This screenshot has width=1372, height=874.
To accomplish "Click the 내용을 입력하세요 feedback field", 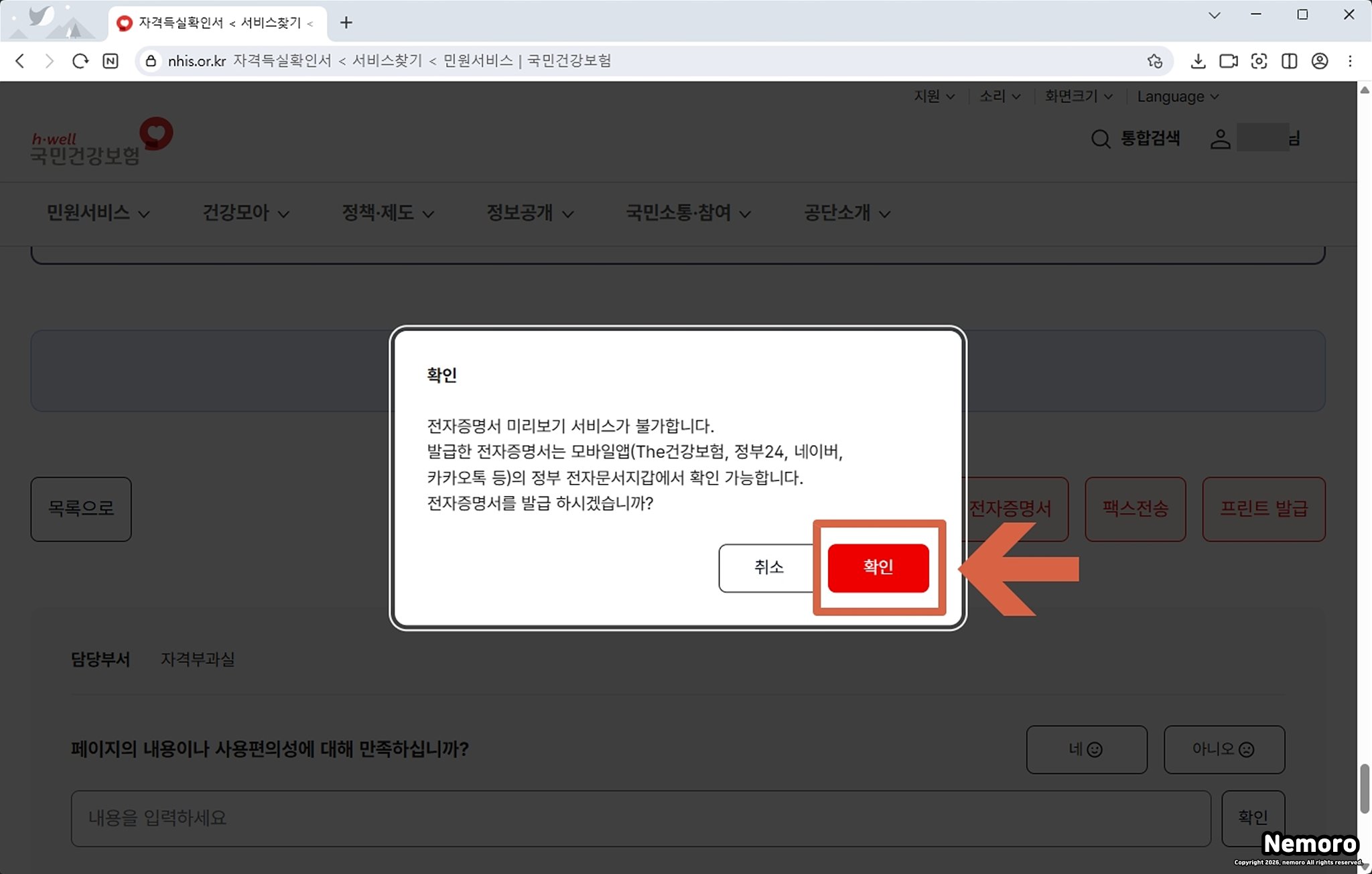I will pyautogui.click(x=640, y=818).
